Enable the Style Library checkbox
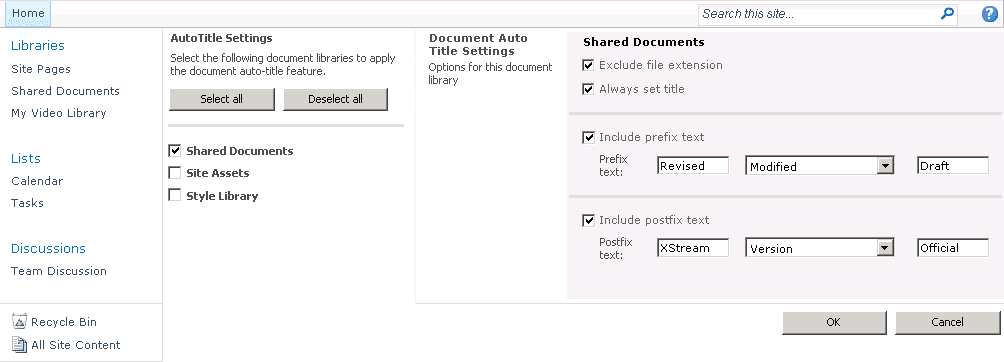 pyautogui.click(x=175, y=195)
